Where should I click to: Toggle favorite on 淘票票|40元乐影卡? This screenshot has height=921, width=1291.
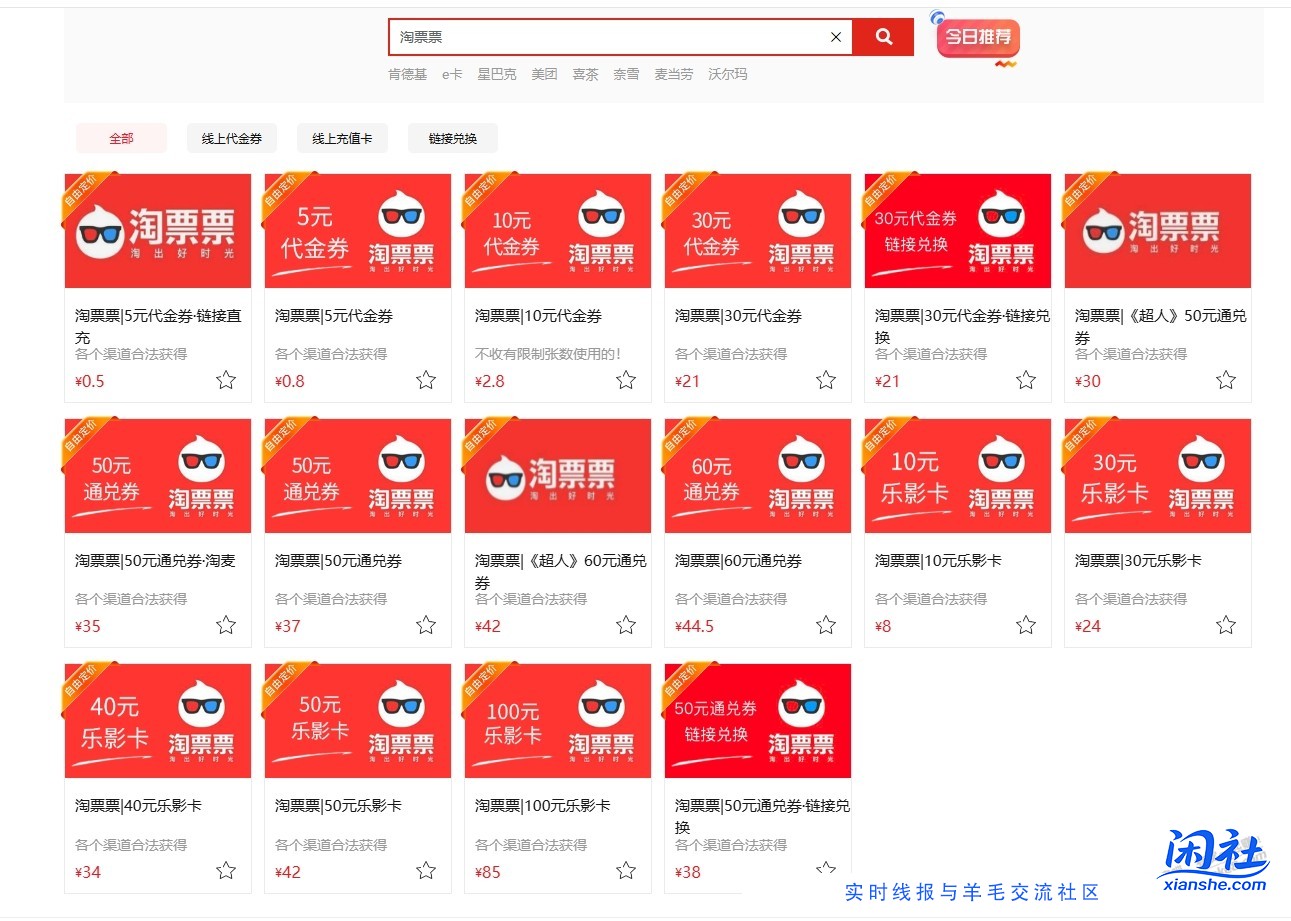click(225, 871)
